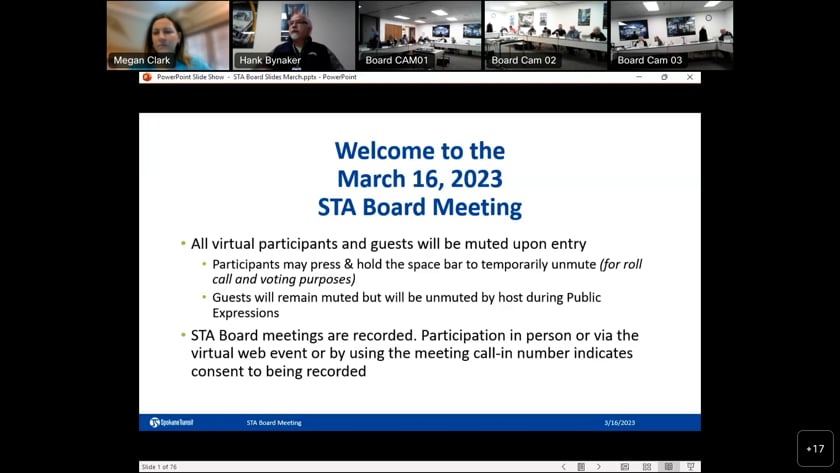Click the 'Hank Bynaker' name label

click(270, 61)
